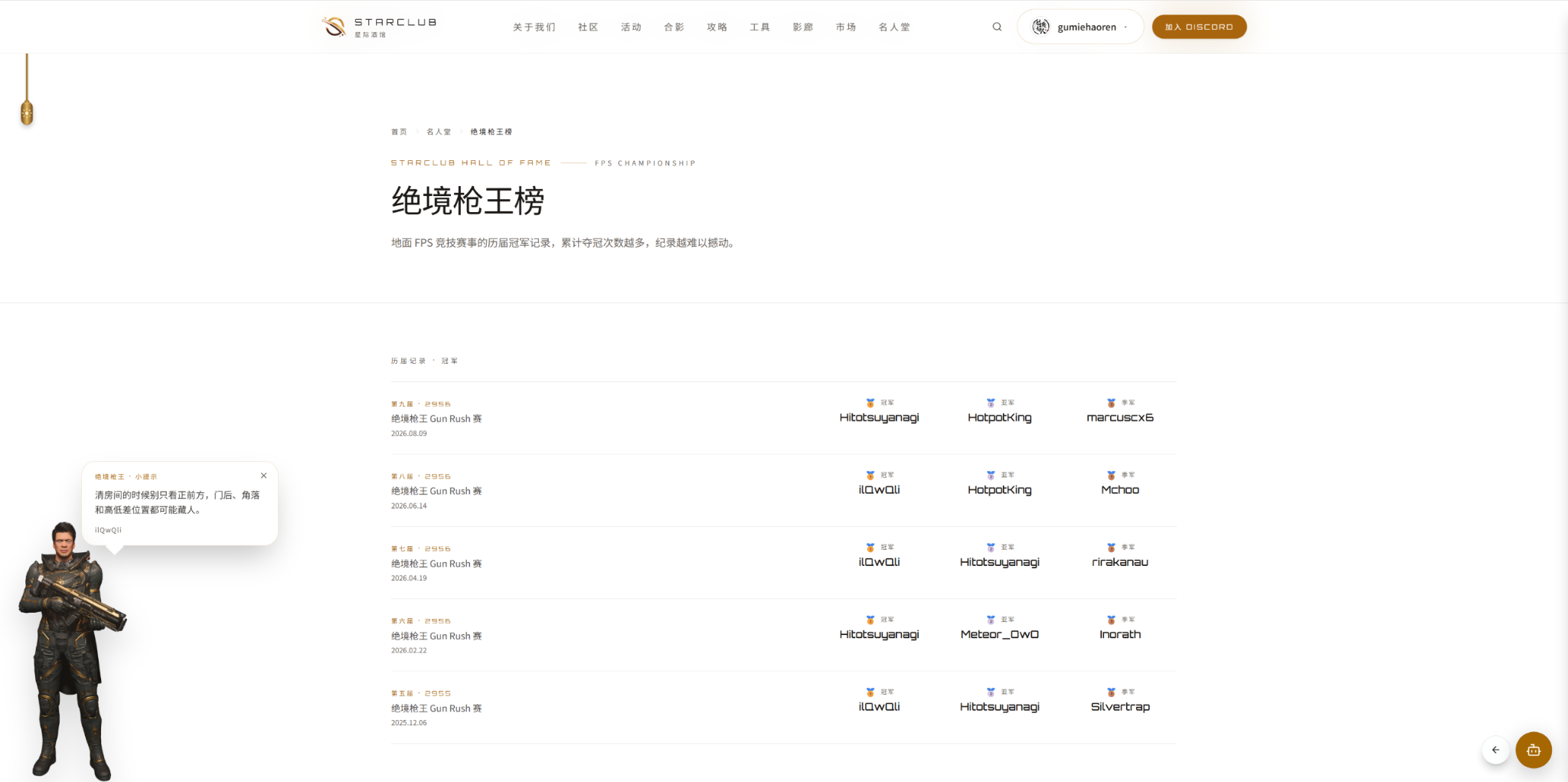The height and width of the screenshot is (782, 1568).
Task: Click the 绝境枪王榜 breadcrumb item
Action: pyautogui.click(x=491, y=132)
